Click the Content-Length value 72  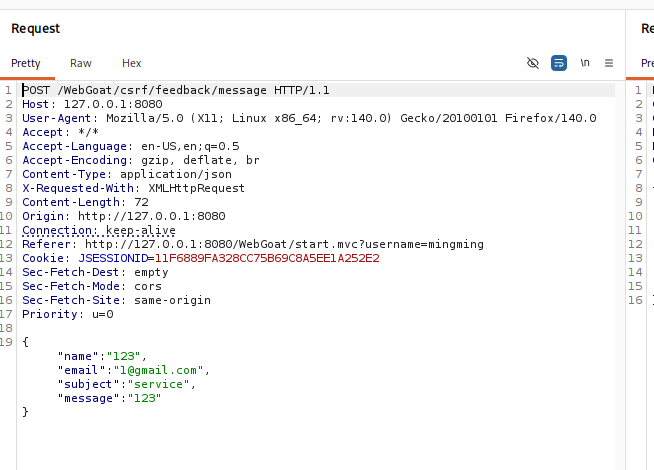click(141, 202)
